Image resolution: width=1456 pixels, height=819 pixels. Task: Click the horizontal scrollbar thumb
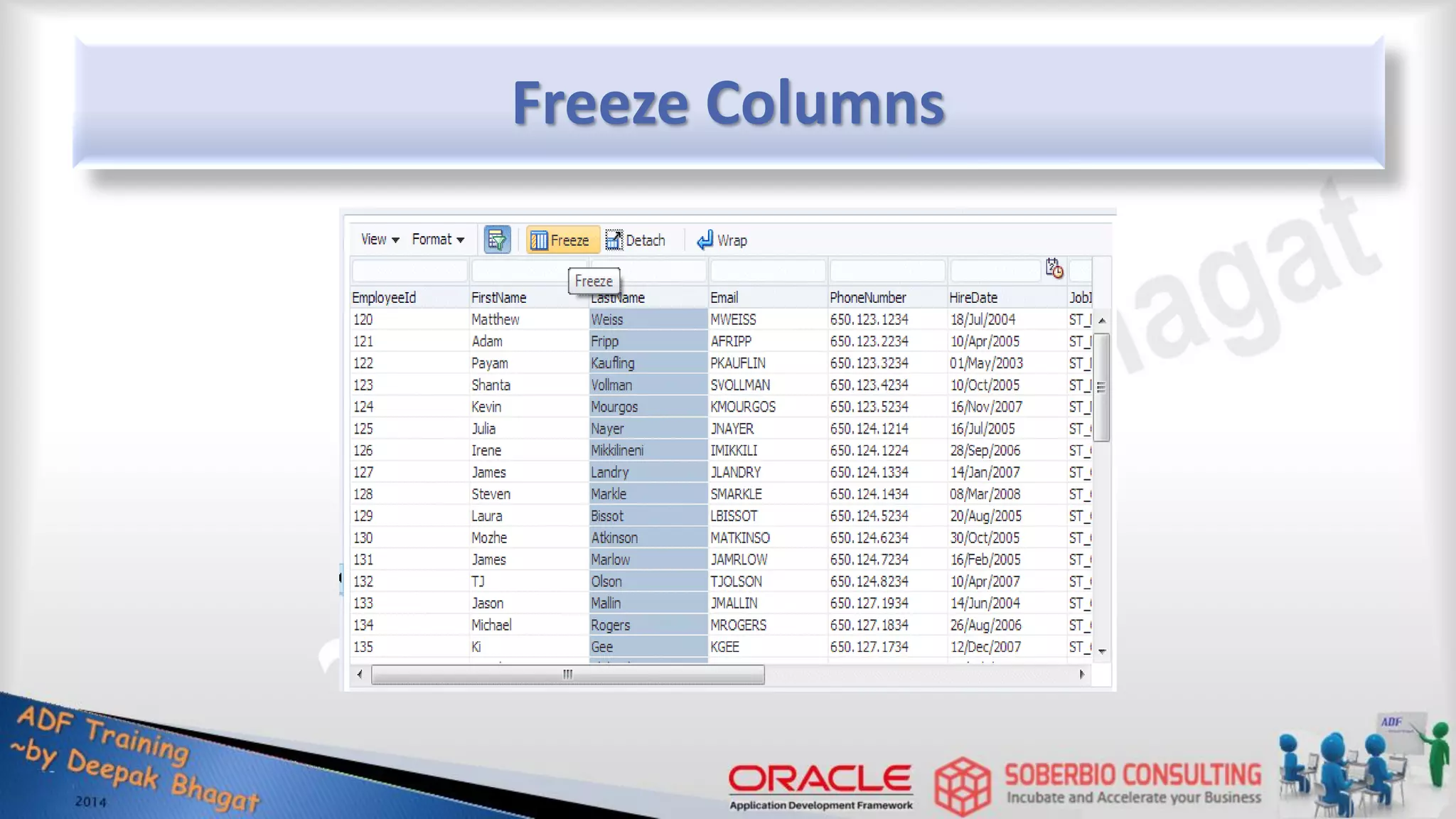(x=567, y=674)
